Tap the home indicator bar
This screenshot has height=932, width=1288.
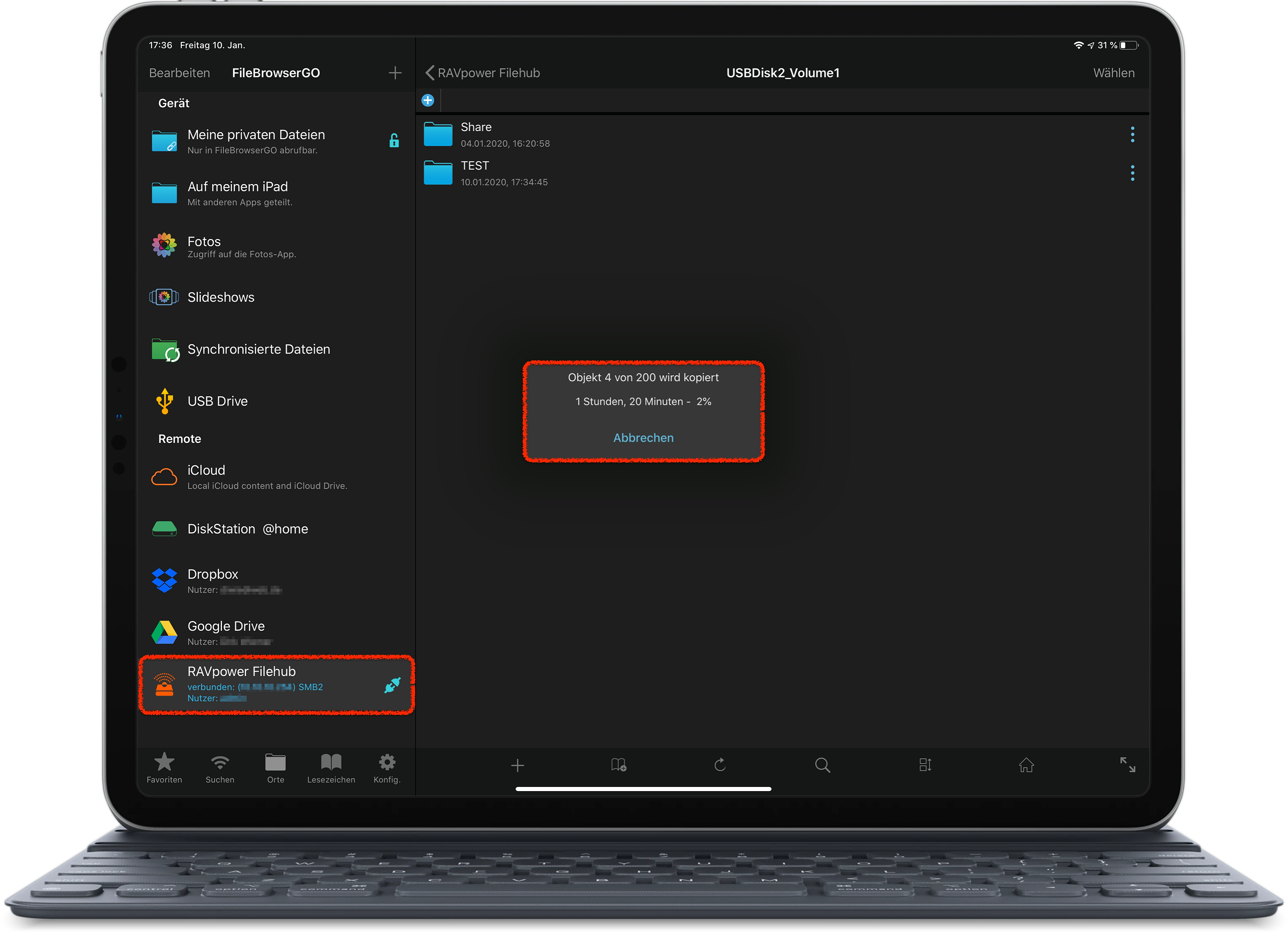click(644, 789)
